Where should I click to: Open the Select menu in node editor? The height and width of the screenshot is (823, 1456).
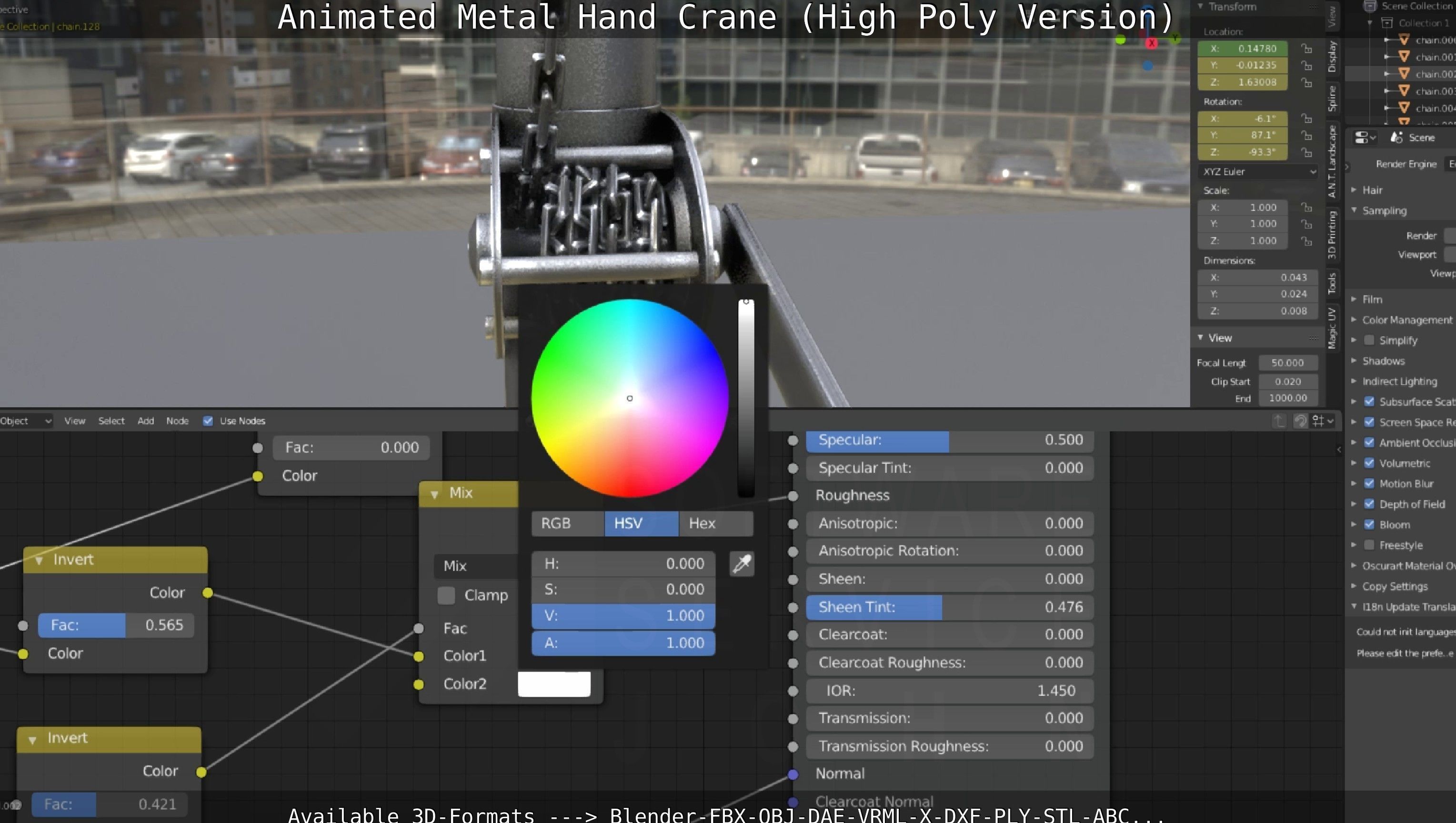coord(111,421)
